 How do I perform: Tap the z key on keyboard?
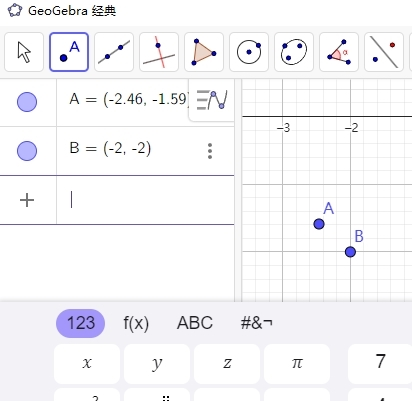point(227,364)
